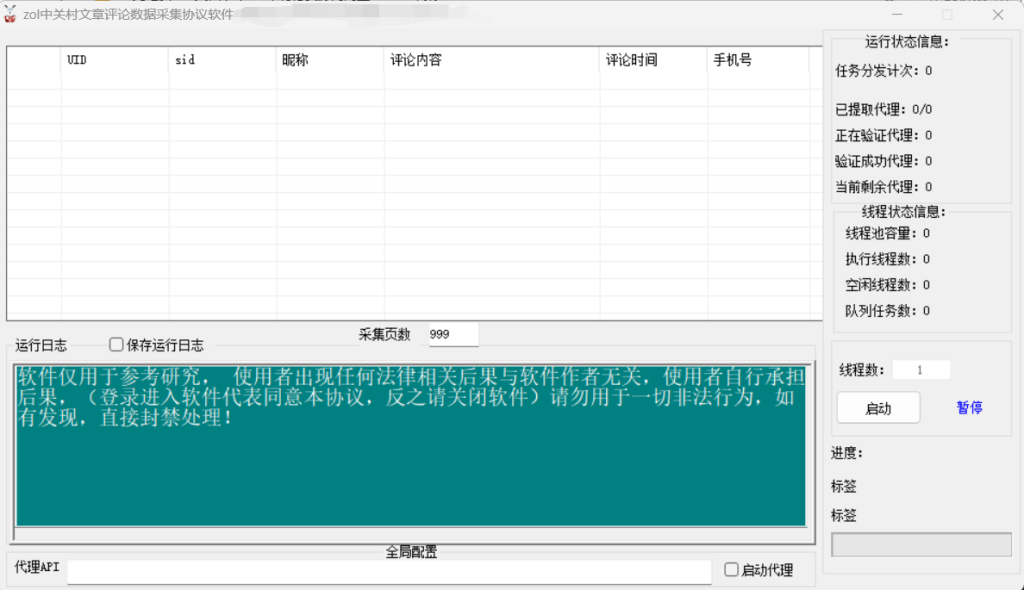The width and height of the screenshot is (1024, 590).
Task: Click into the 代理API text field
Action: point(389,570)
